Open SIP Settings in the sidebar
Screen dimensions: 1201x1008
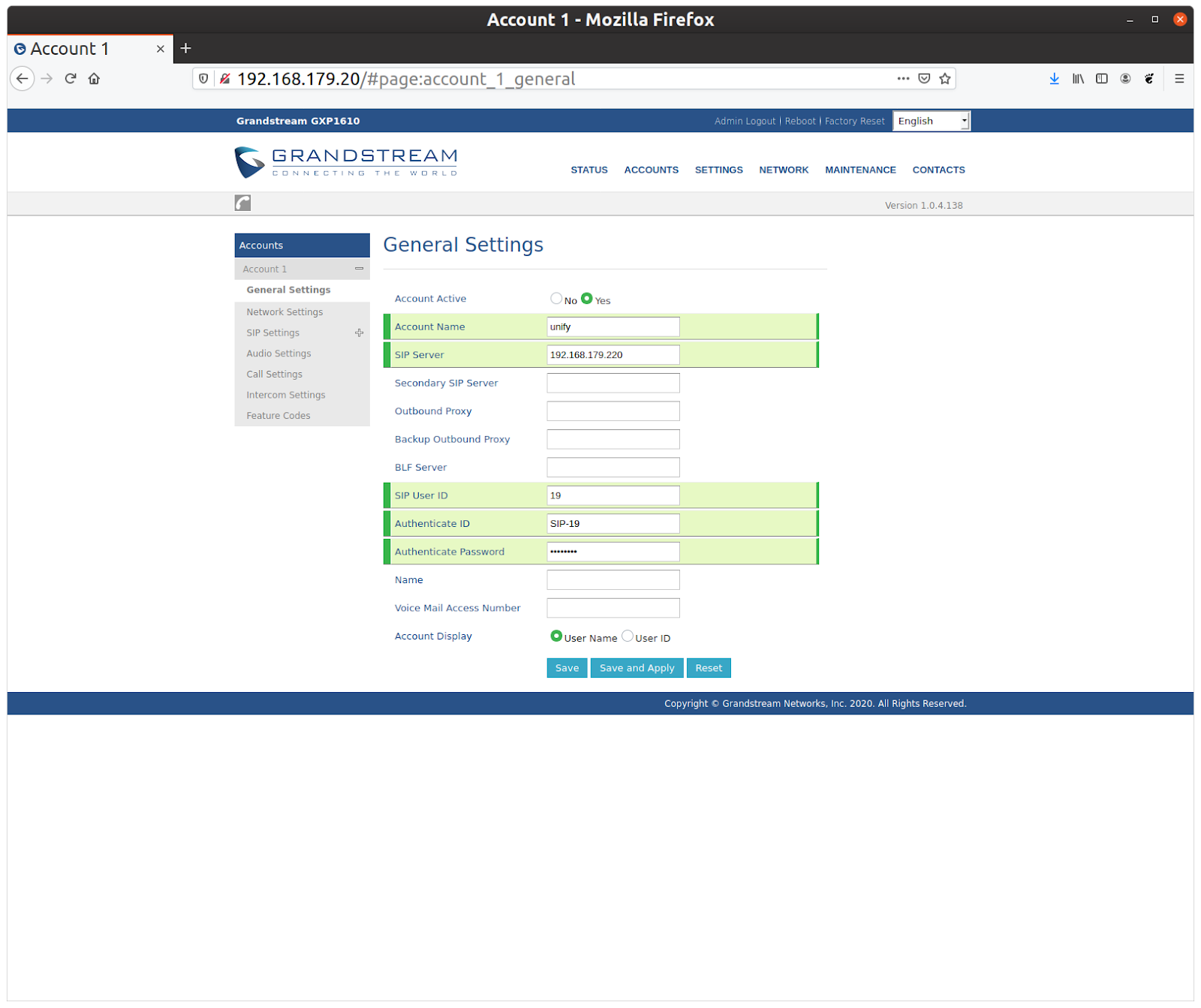click(x=272, y=332)
